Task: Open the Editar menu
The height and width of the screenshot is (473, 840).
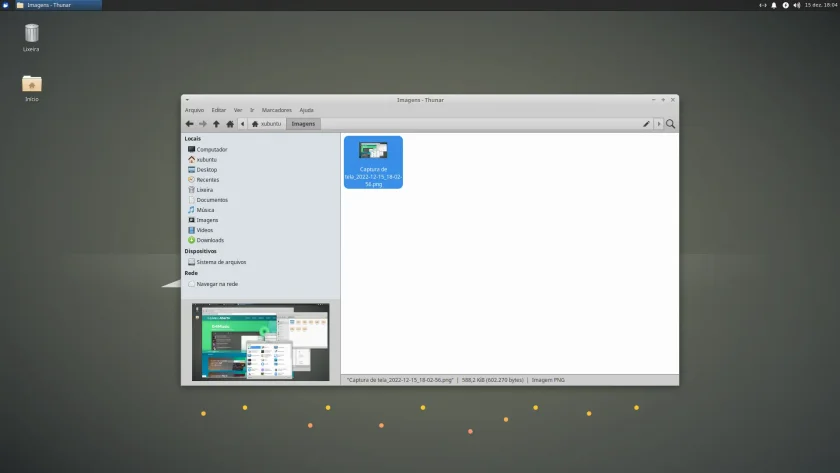Action: (219, 110)
